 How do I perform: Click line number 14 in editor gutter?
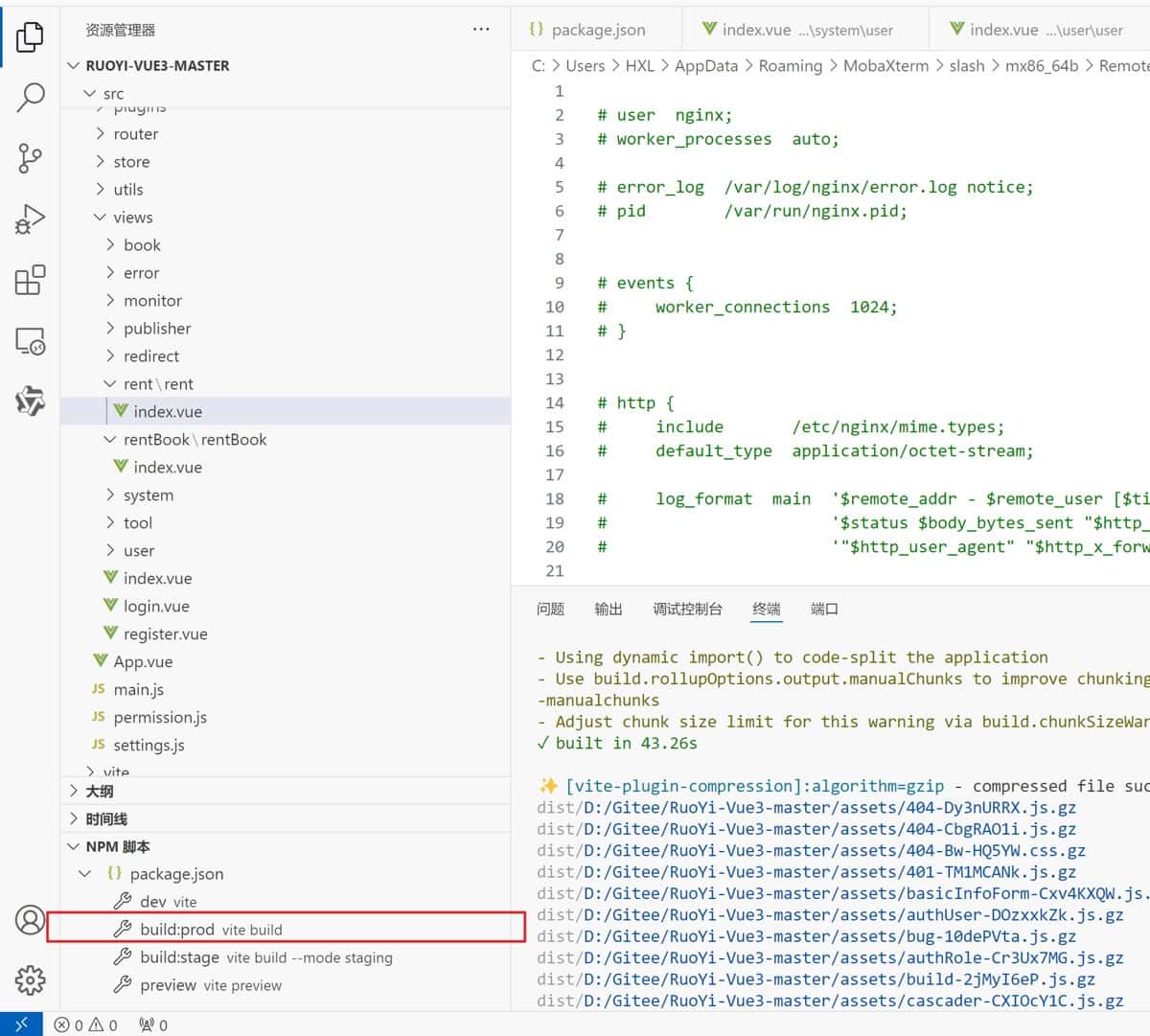[x=554, y=403]
